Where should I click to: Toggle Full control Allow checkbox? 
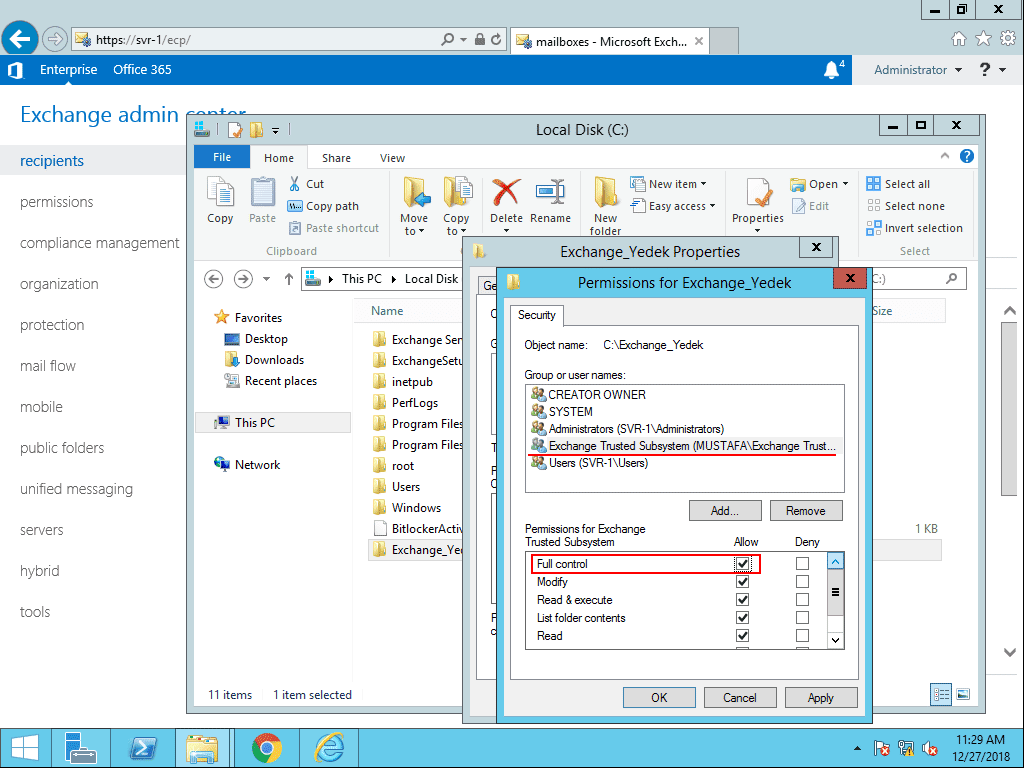pos(743,564)
